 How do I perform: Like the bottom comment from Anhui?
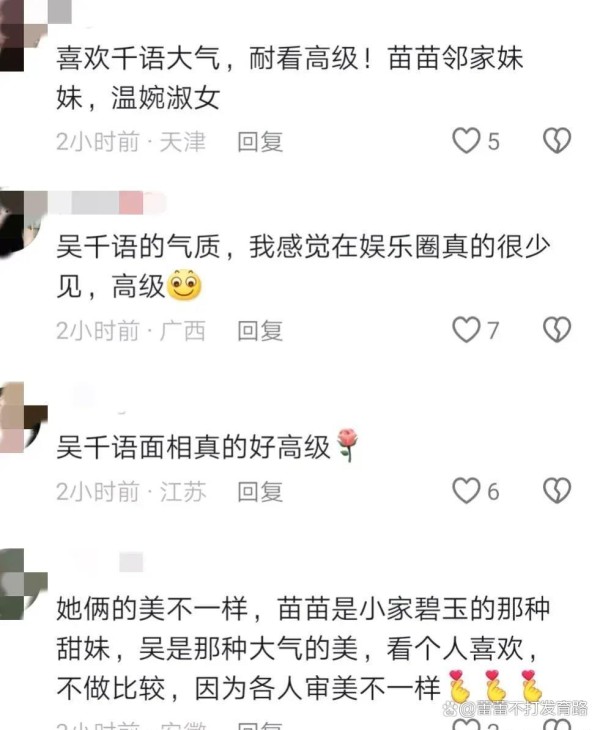point(466,725)
